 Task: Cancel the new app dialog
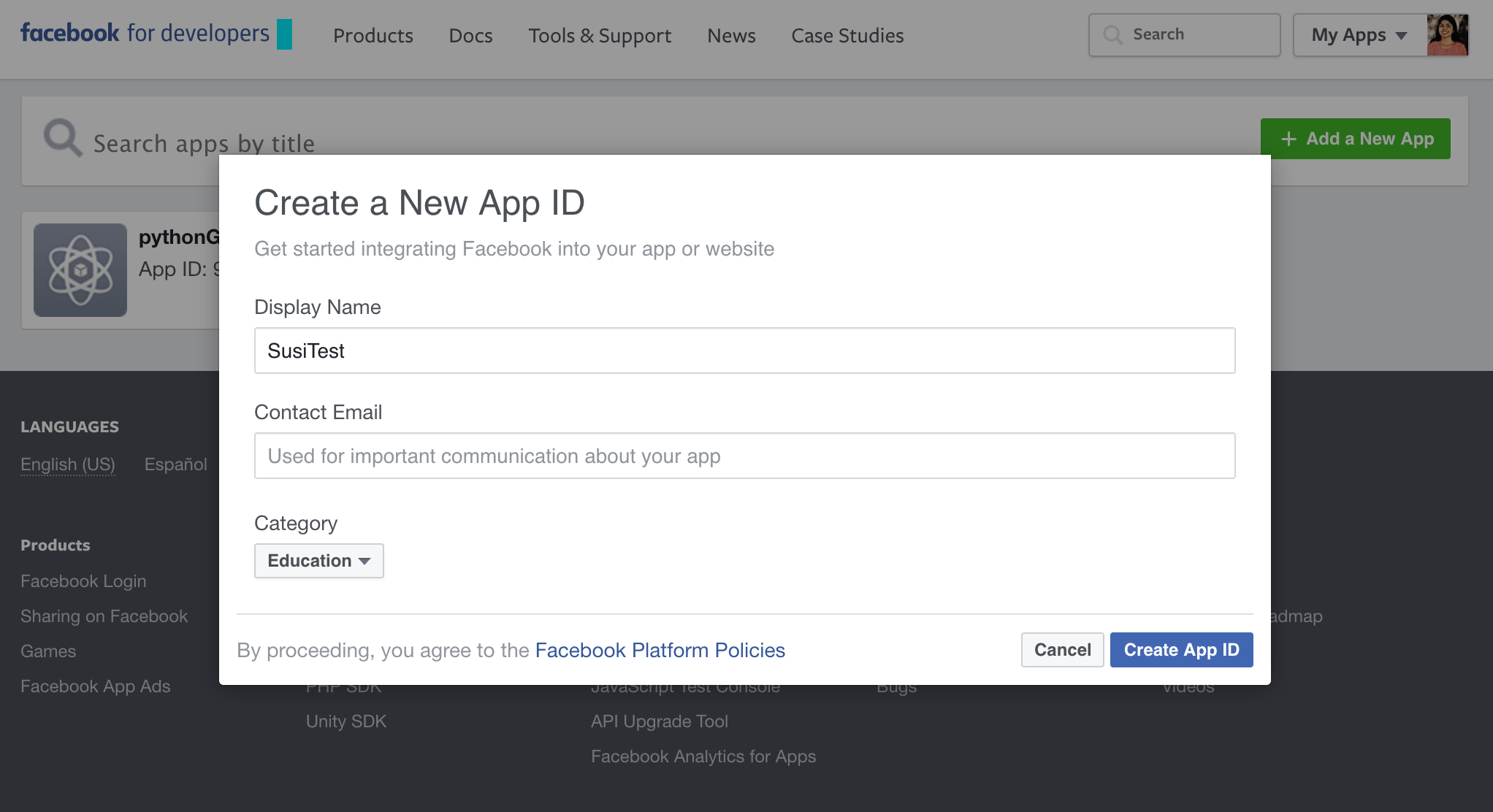[1062, 650]
